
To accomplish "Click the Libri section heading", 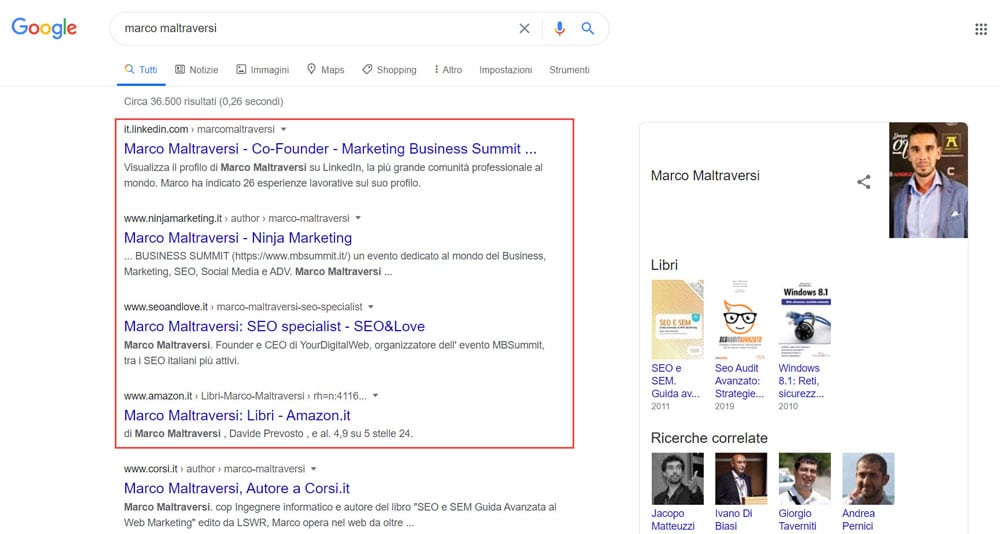I will pyautogui.click(x=664, y=265).
